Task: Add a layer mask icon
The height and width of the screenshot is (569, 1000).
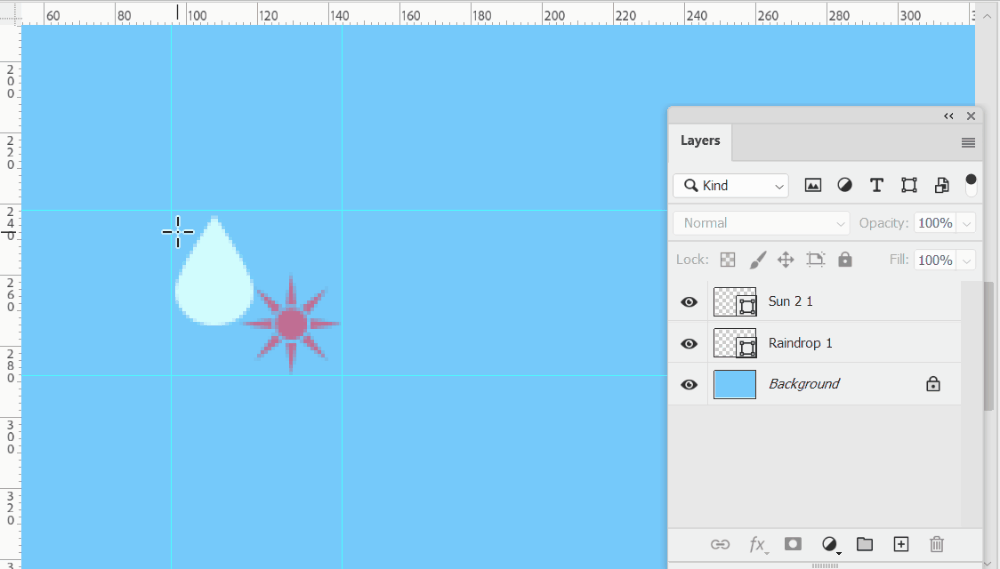Action: (793, 543)
